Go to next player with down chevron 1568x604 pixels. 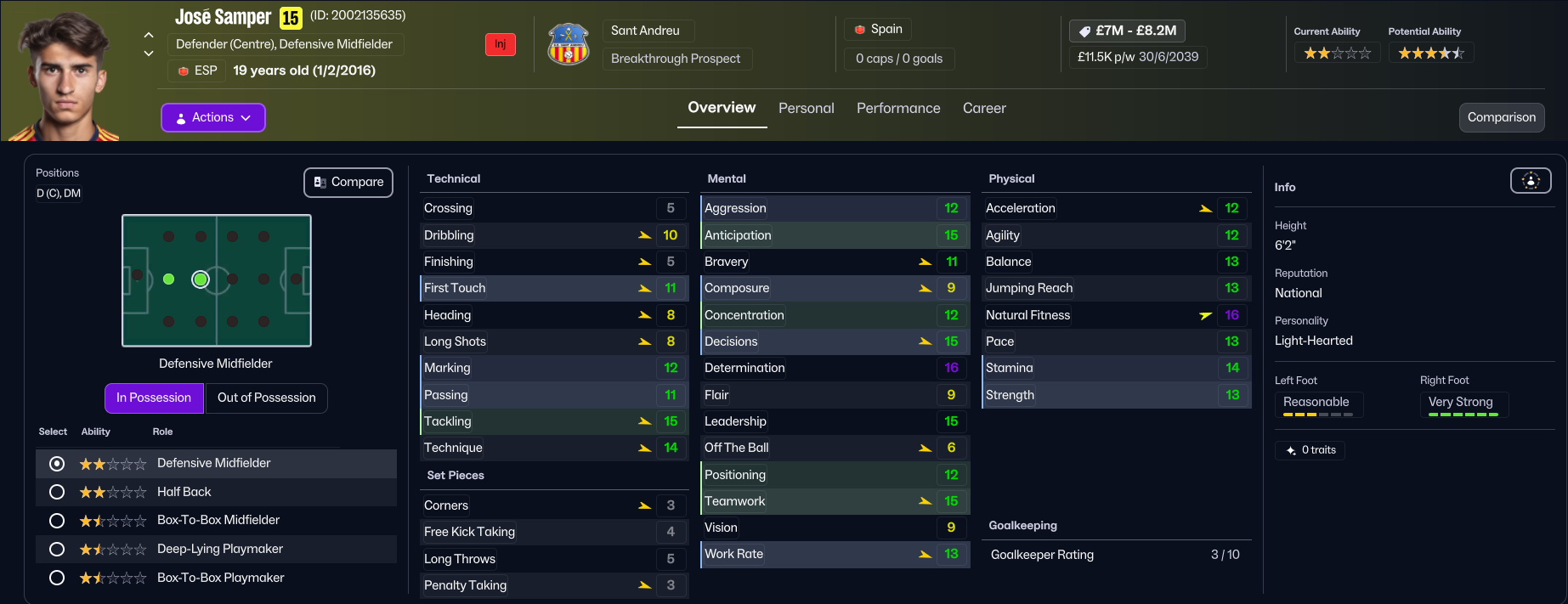[x=149, y=54]
